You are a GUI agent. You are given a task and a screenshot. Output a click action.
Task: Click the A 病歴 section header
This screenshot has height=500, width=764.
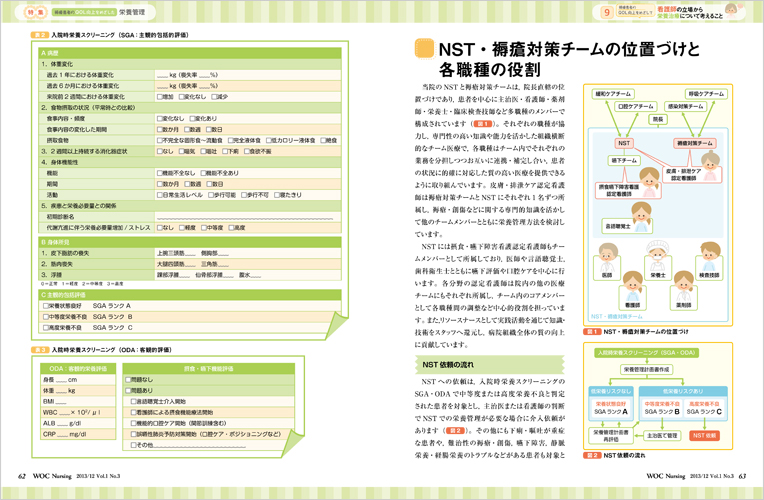tap(190, 53)
